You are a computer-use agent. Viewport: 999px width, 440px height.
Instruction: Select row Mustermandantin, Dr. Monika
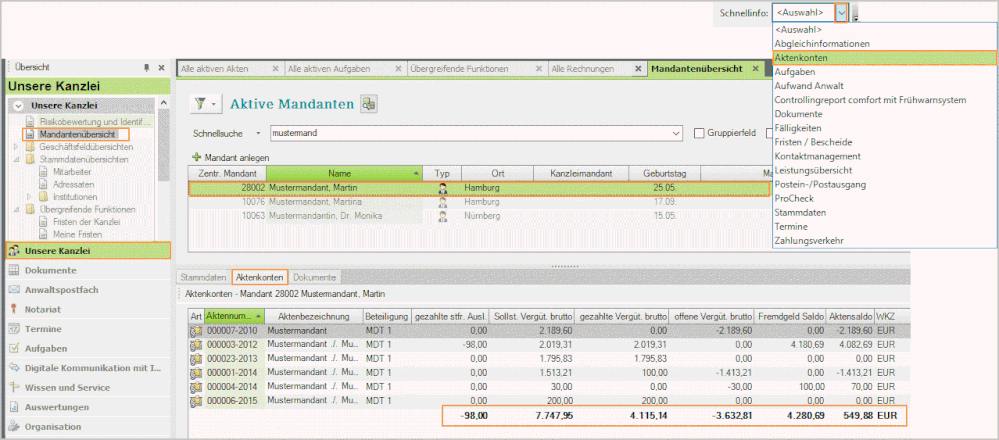pyautogui.click(x=478, y=215)
